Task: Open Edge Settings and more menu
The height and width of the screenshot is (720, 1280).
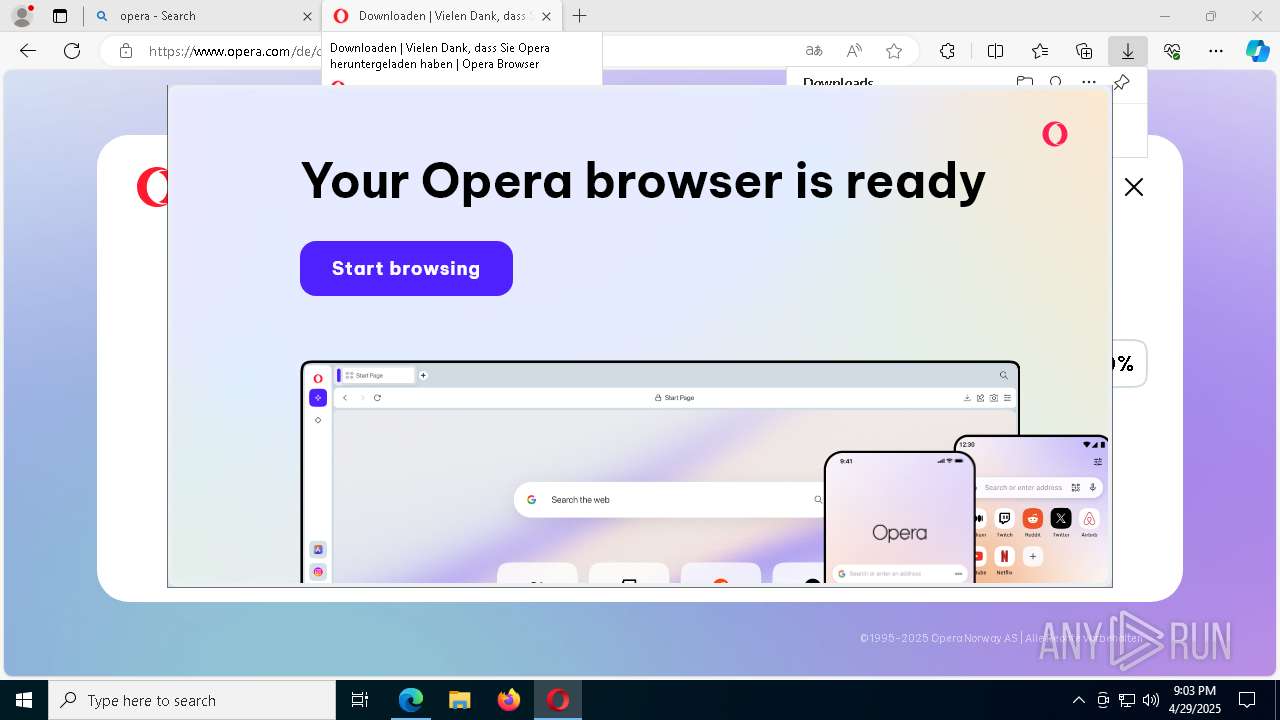Action: (x=1216, y=51)
